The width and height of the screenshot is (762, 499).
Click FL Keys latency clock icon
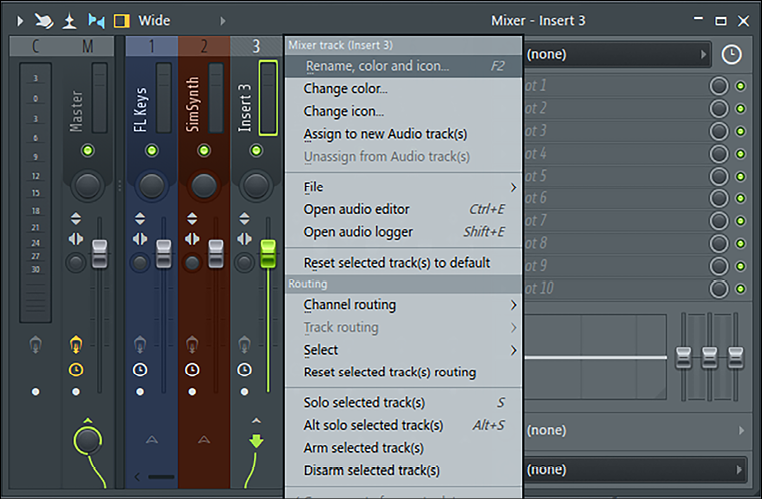pos(140,370)
